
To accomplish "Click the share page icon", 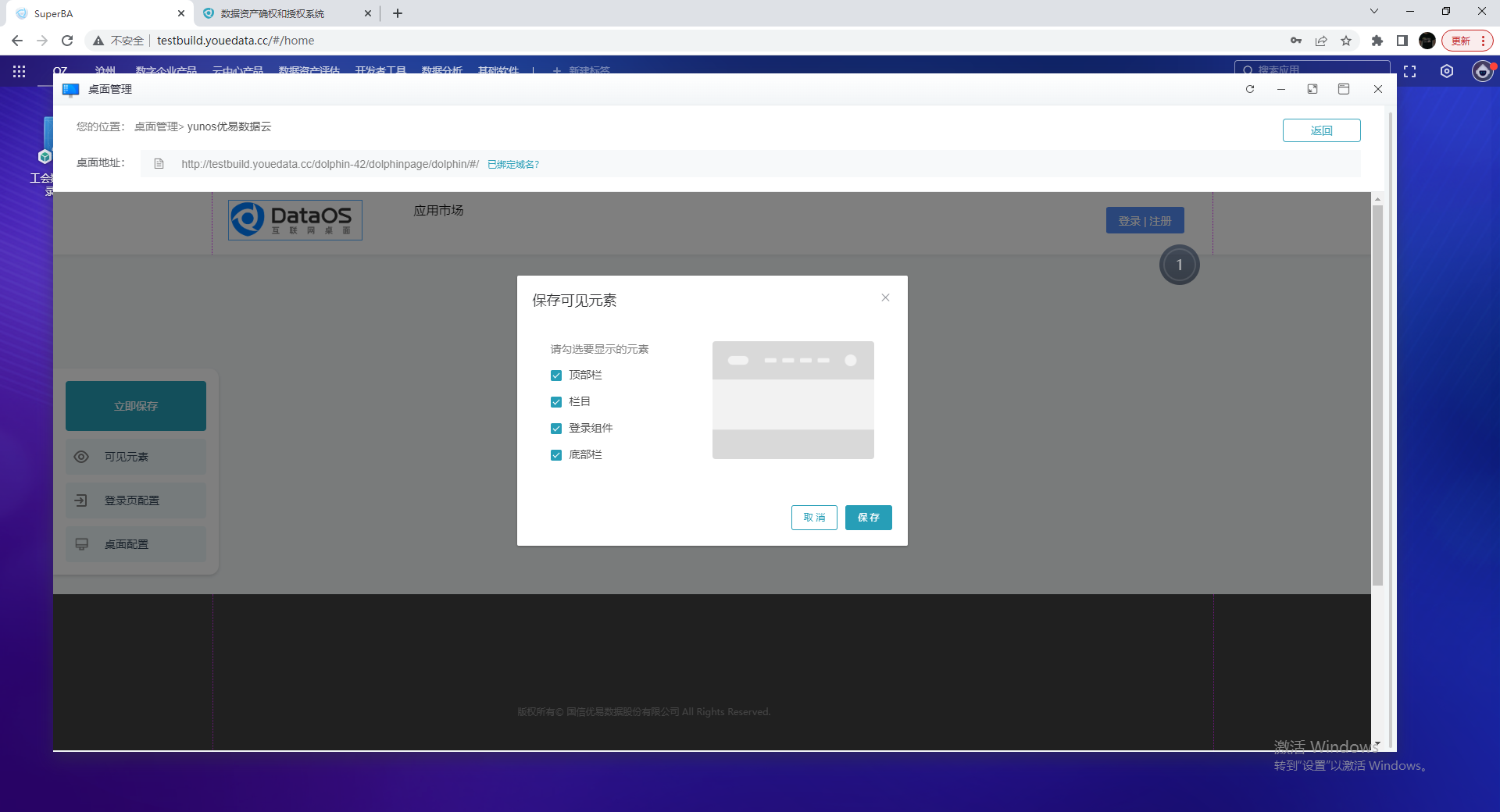I will pyautogui.click(x=1321, y=41).
